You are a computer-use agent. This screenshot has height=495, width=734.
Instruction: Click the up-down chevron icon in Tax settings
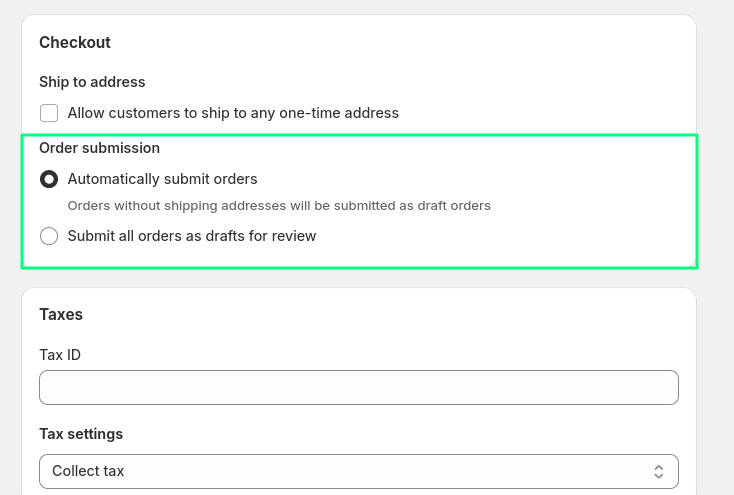point(659,471)
